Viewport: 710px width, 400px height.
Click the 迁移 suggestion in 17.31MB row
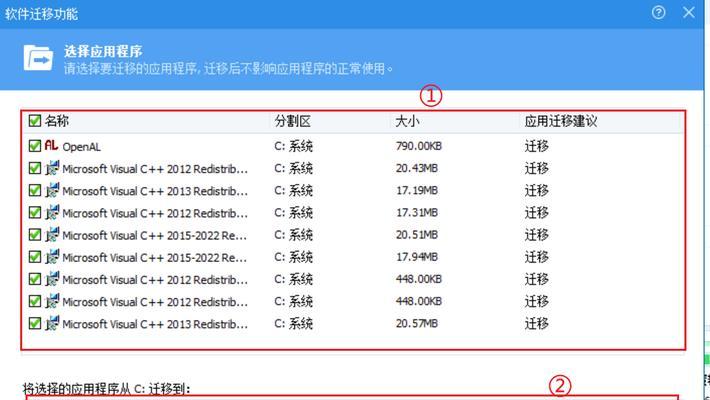pos(537,212)
